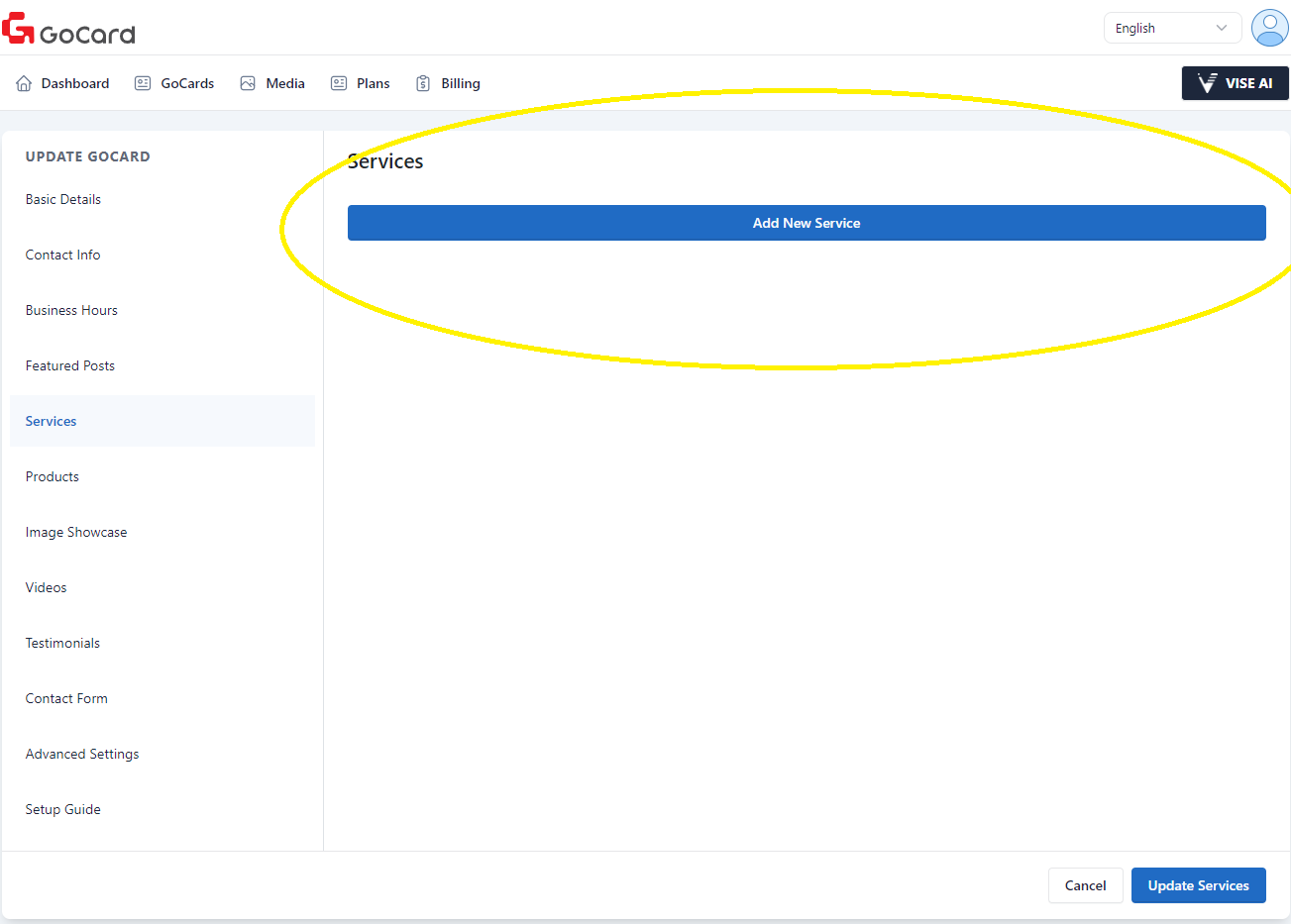Click the Billing clipboard icon
This screenshot has height=924, width=1291.
[423, 84]
